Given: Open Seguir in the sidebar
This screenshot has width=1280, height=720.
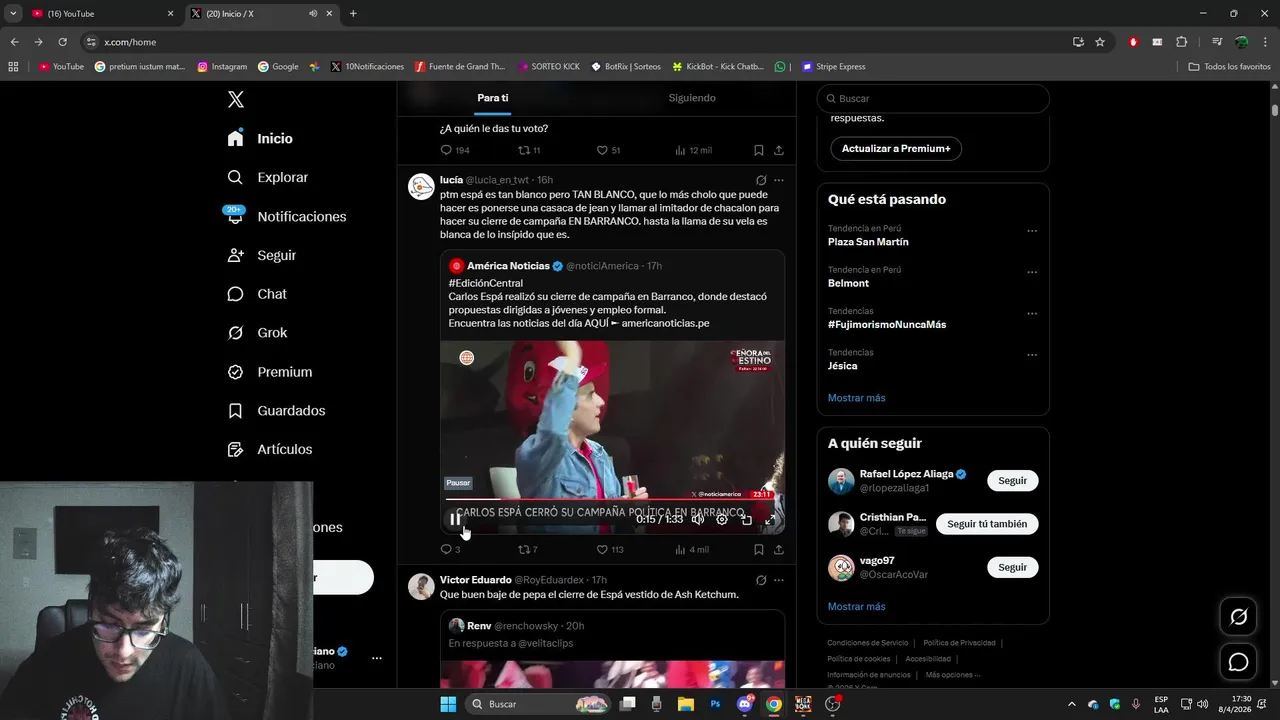Looking at the screenshot, I should [262, 255].
